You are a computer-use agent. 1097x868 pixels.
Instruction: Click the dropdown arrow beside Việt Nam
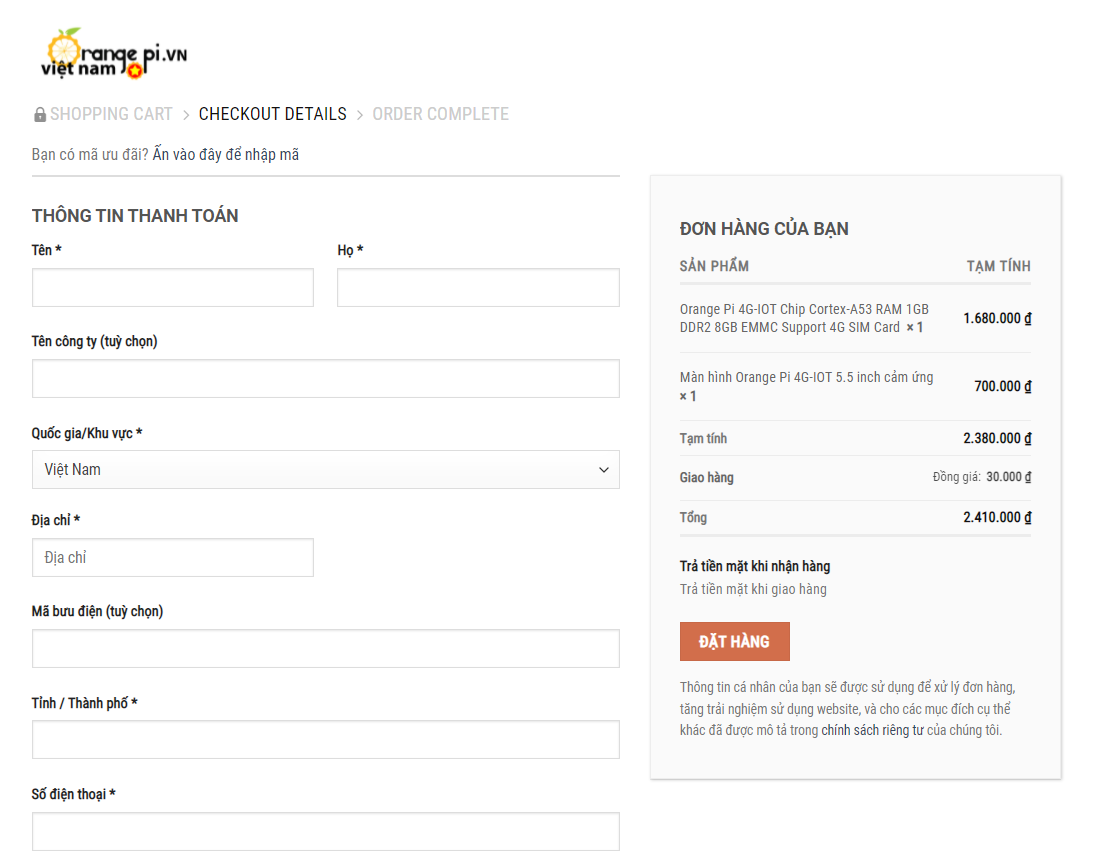pos(604,470)
